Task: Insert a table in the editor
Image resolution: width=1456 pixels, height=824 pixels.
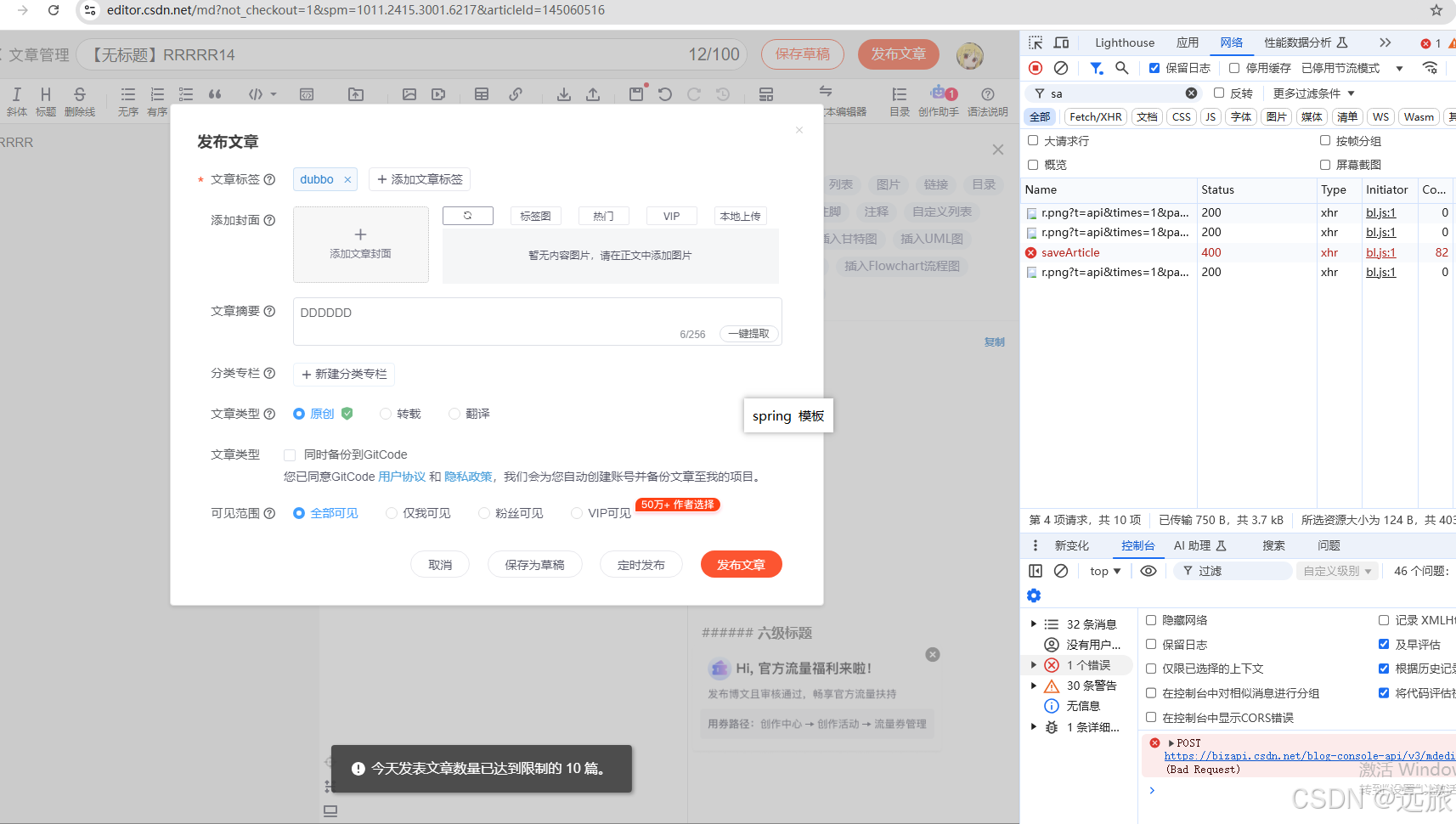Action: coord(482,94)
